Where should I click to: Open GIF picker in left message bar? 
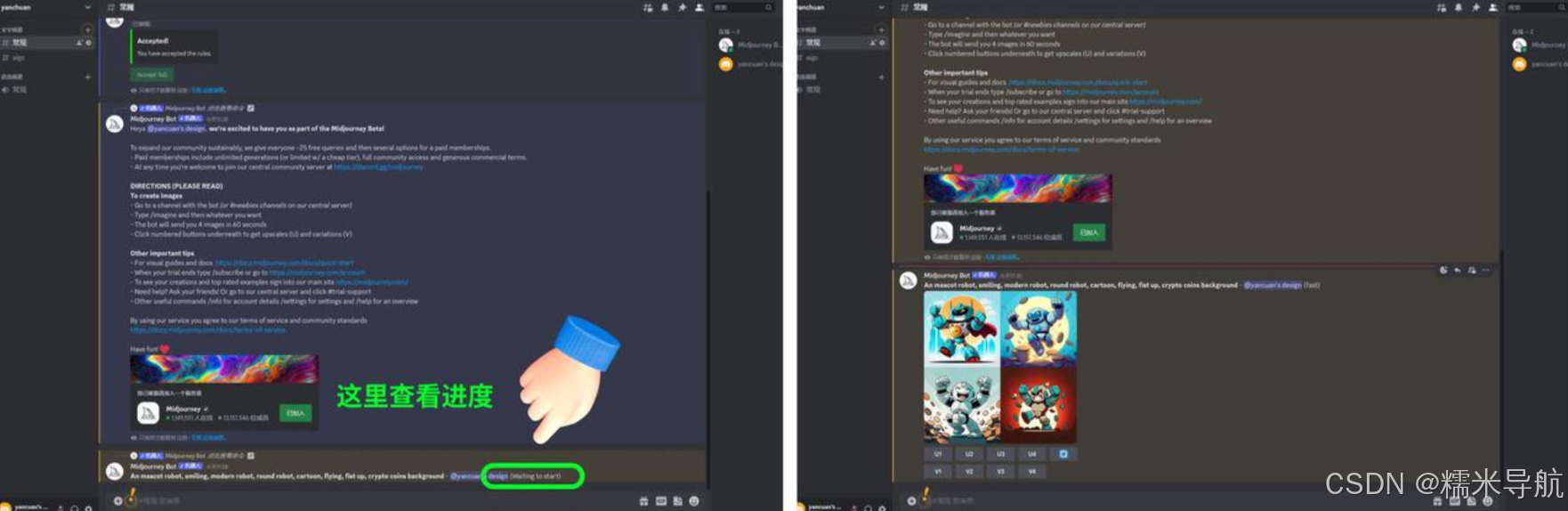click(x=661, y=500)
